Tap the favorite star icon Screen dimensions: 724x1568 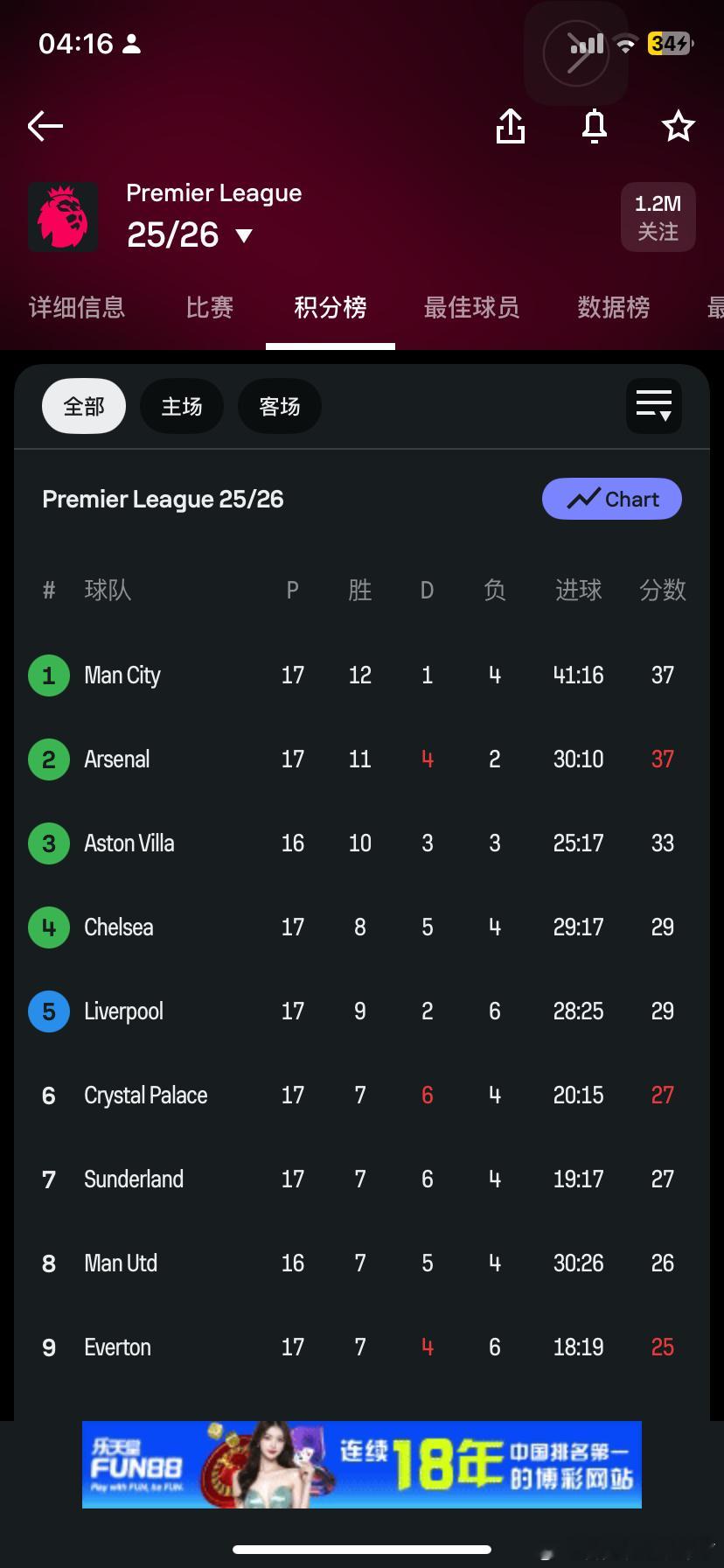(x=678, y=126)
